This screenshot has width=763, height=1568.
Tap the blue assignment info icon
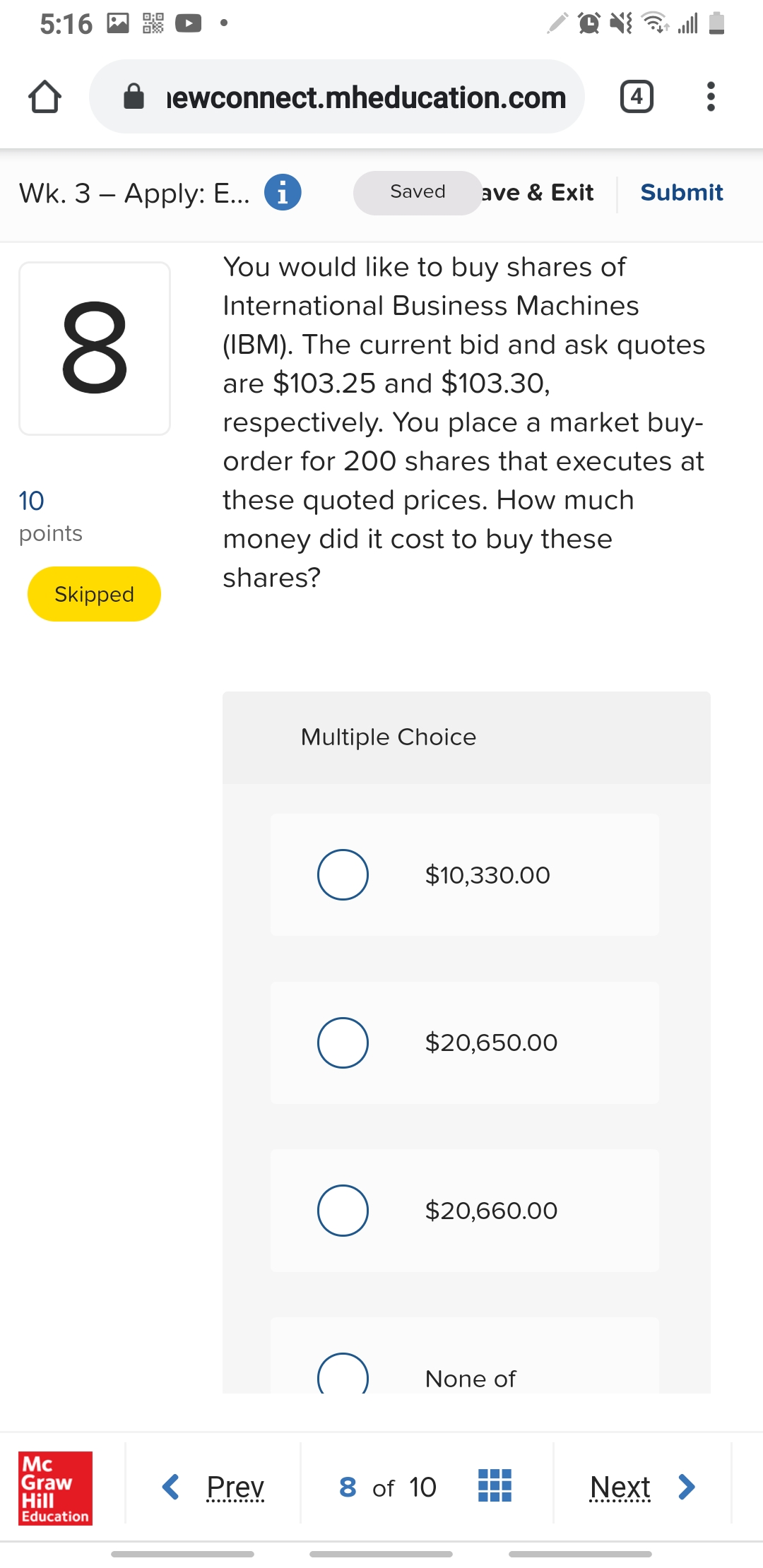(283, 192)
